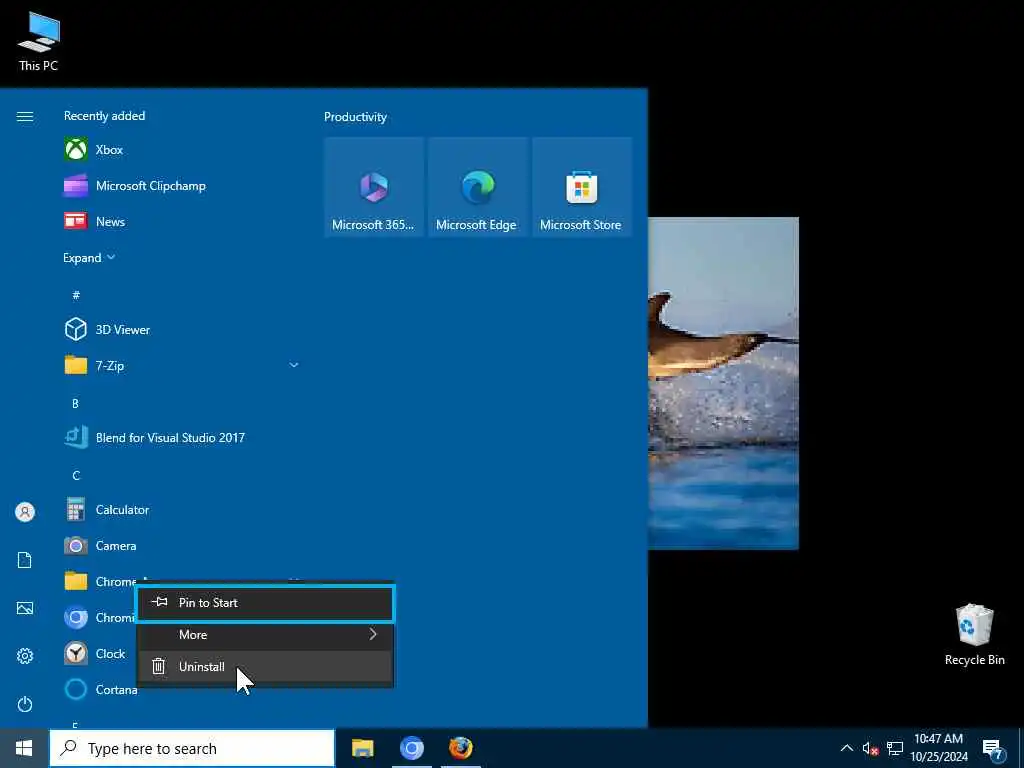The height and width of the screenshot is (768, 1024).
Task: Open Action Center notifications
Action: click(992, 750)
